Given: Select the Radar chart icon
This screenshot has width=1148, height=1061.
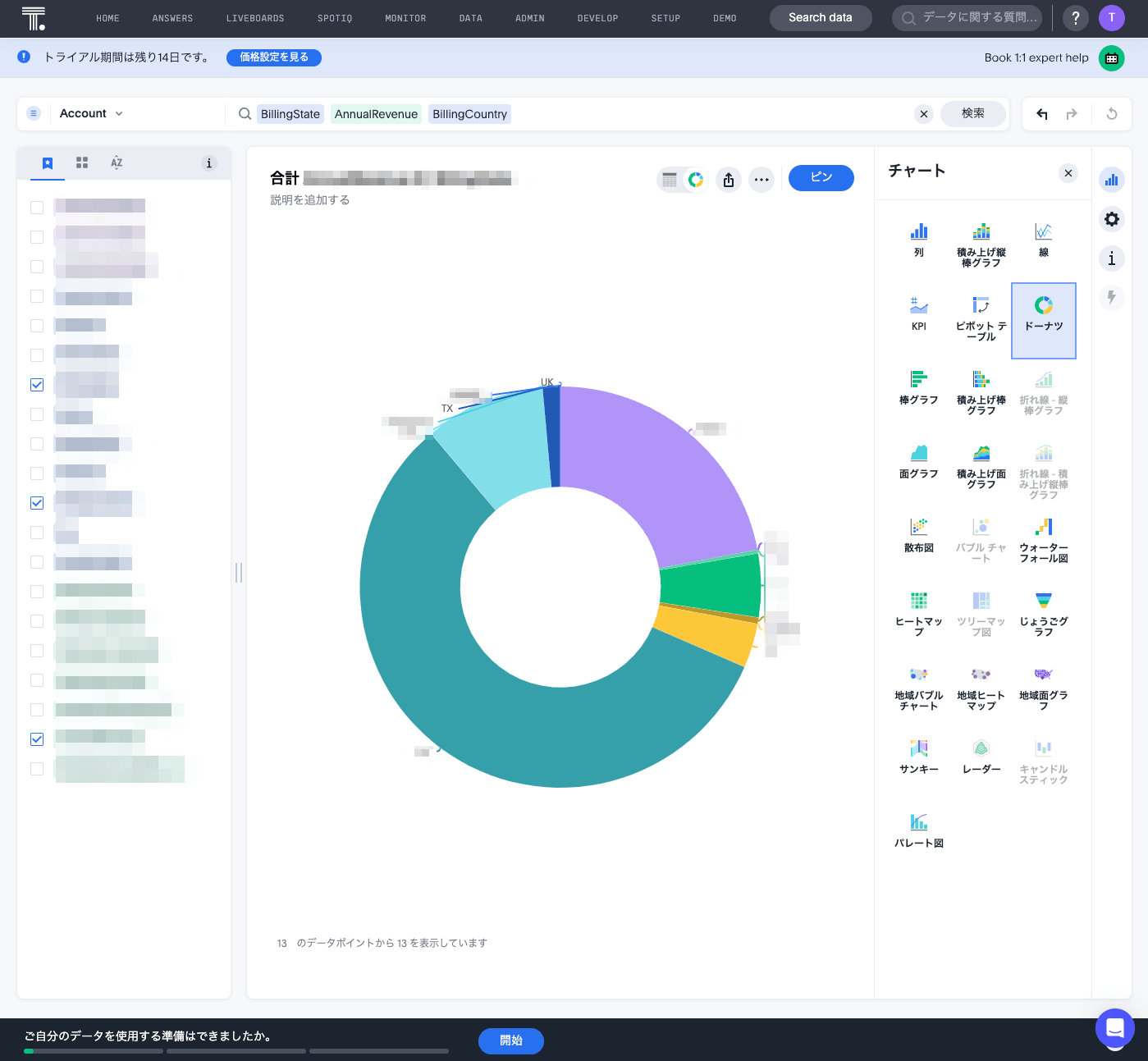Looking at the screenshot, I should point(981,748).
